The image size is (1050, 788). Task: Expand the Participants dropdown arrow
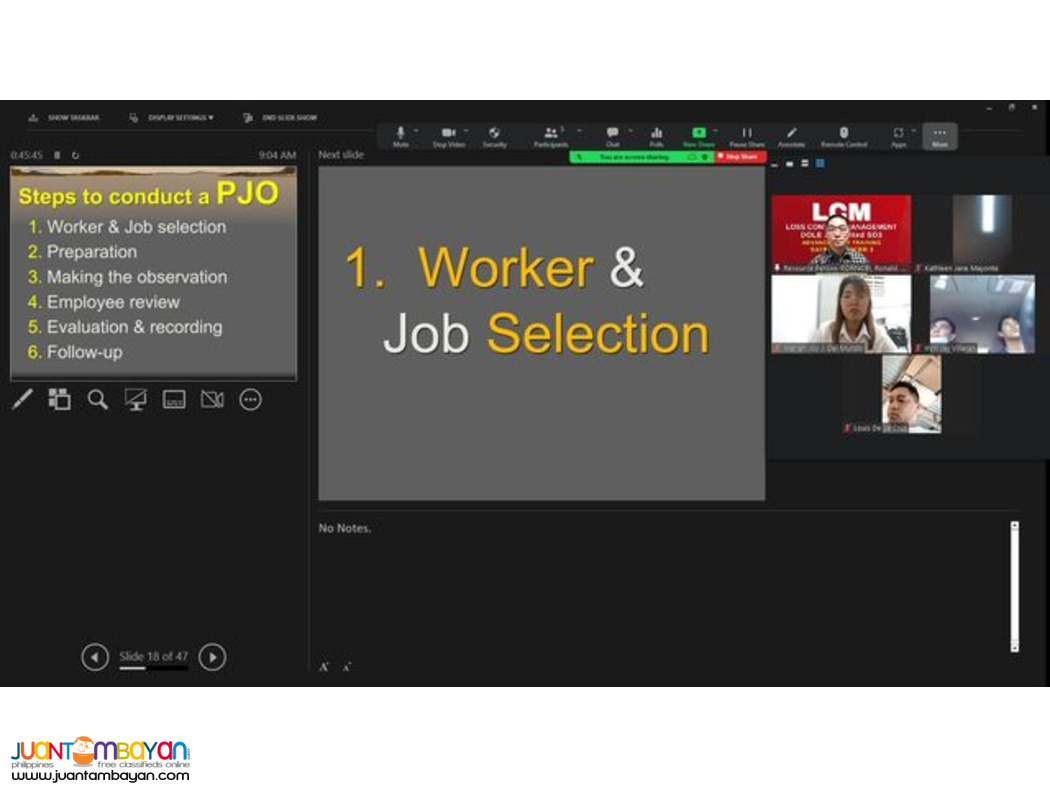[x=578, y=129]
